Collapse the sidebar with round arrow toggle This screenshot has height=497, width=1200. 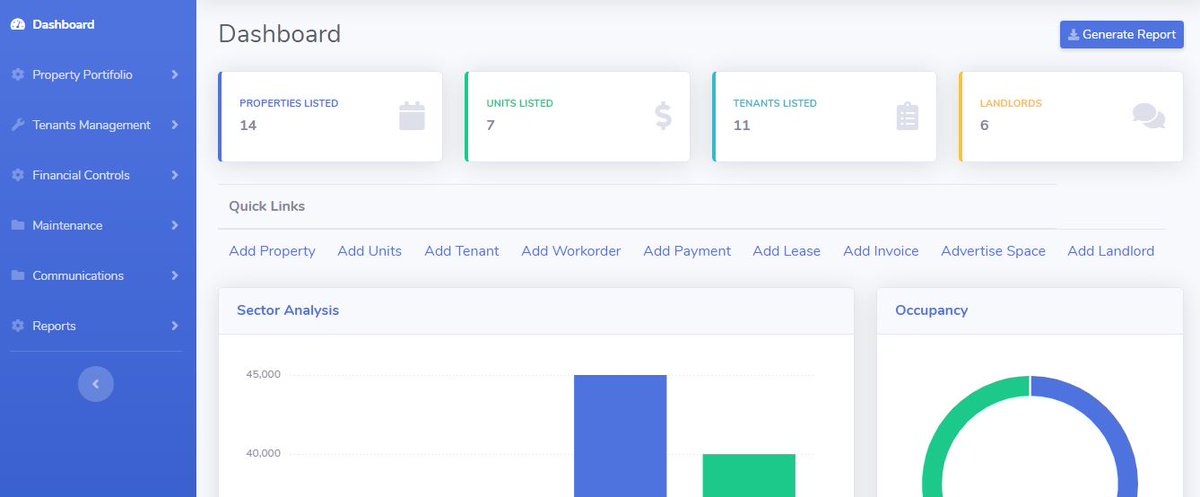point(96,383)
